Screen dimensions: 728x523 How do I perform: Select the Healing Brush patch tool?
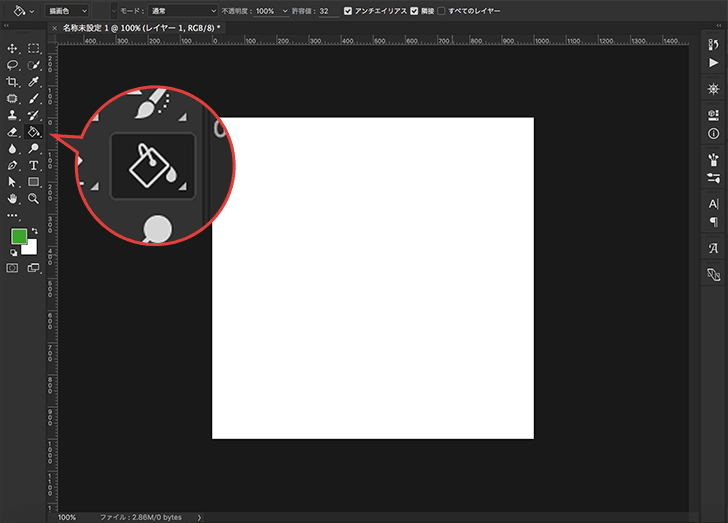[x=12, y=98]
